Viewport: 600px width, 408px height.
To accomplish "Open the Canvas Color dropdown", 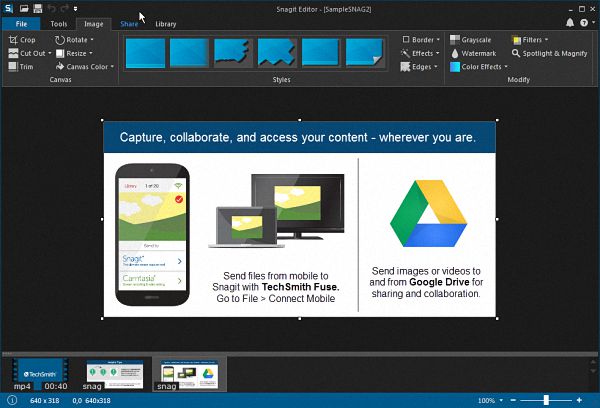I will pos(85,67).
